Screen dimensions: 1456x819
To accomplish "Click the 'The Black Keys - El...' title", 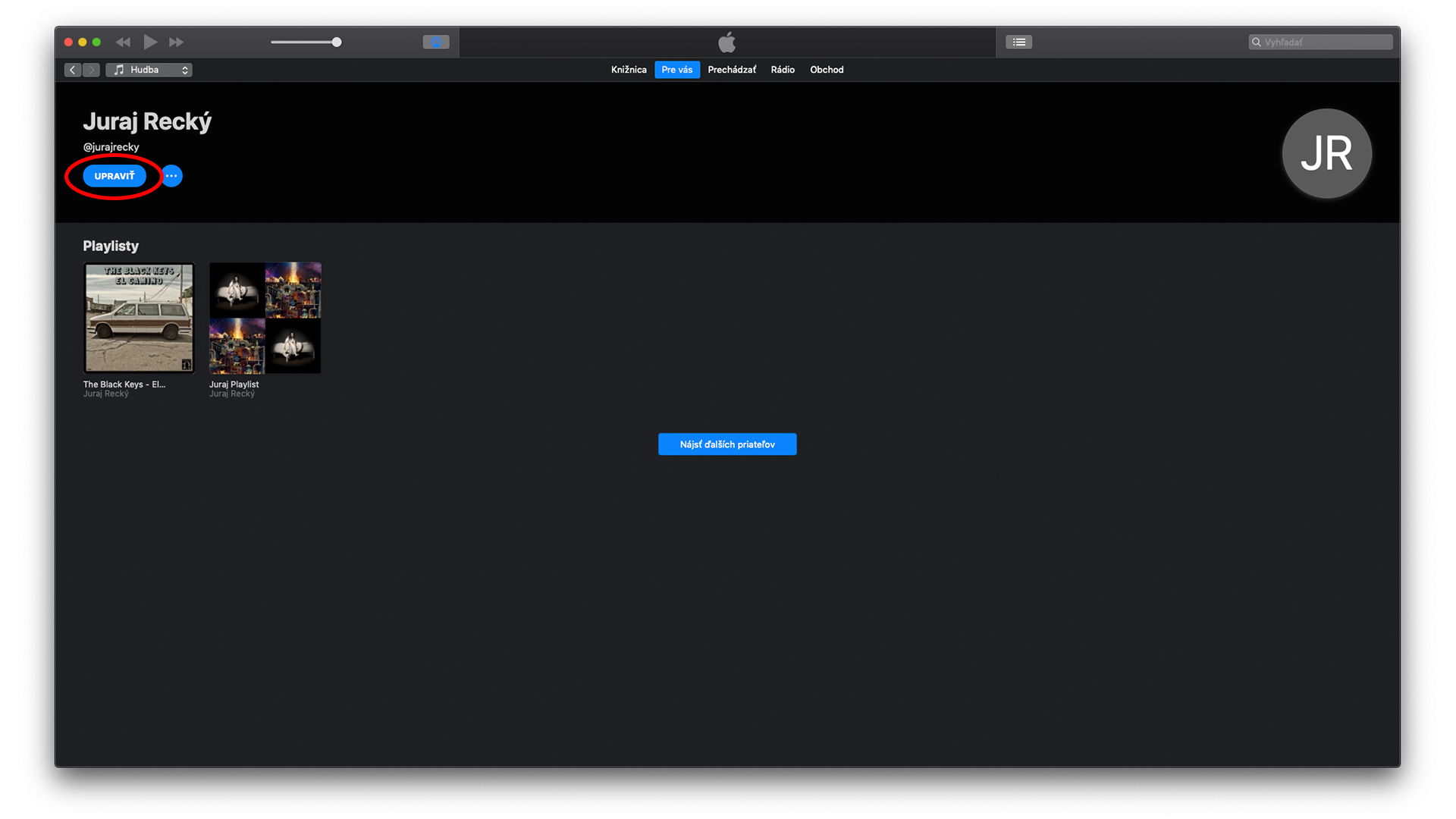I will click(x=124, y=384).
